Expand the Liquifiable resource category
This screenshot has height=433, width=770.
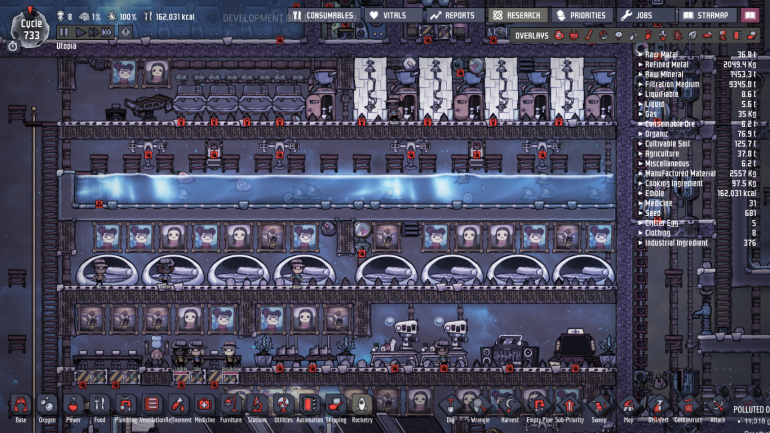pos(697,94)
